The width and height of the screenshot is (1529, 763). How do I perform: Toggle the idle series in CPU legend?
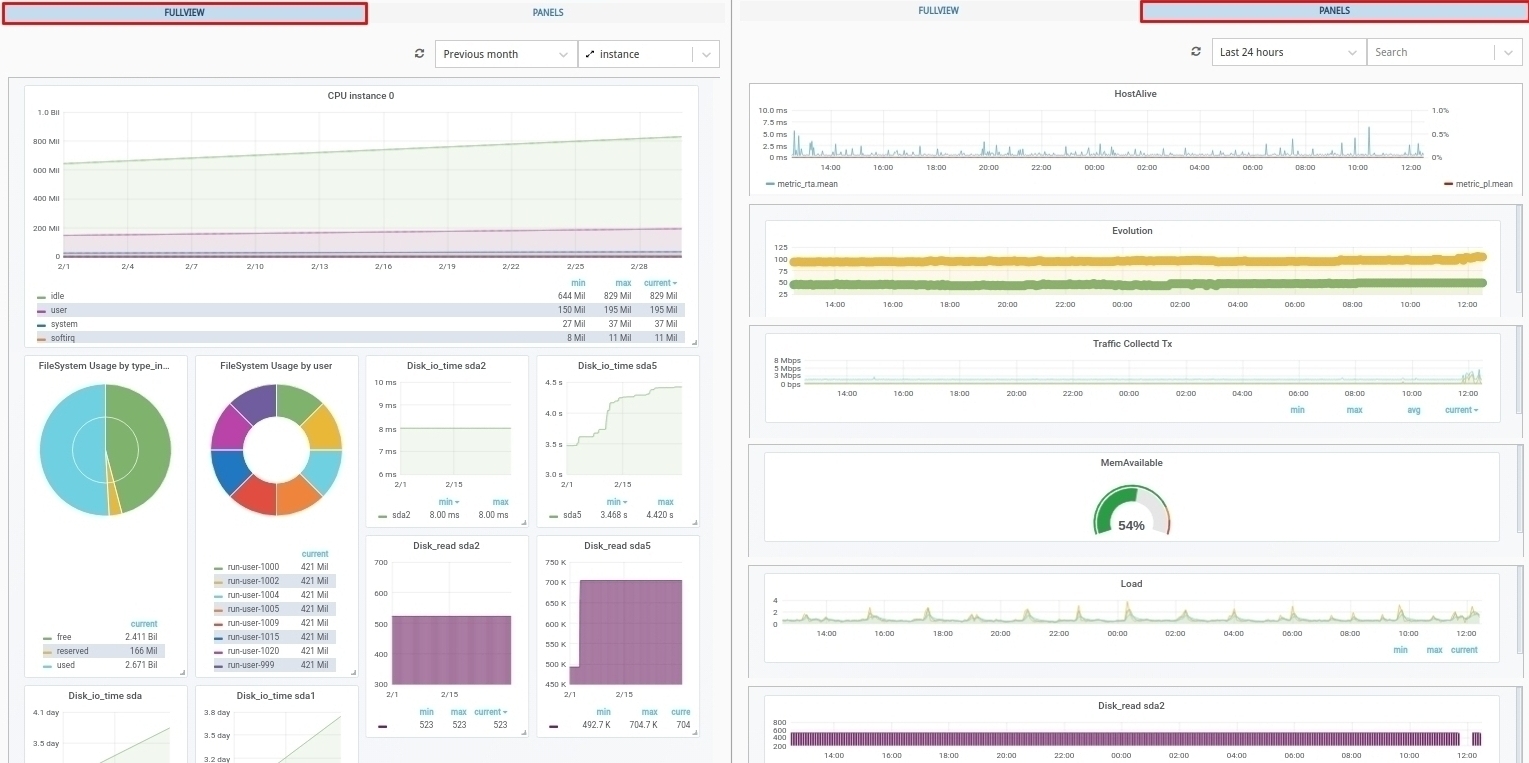(x=57, y=296)
